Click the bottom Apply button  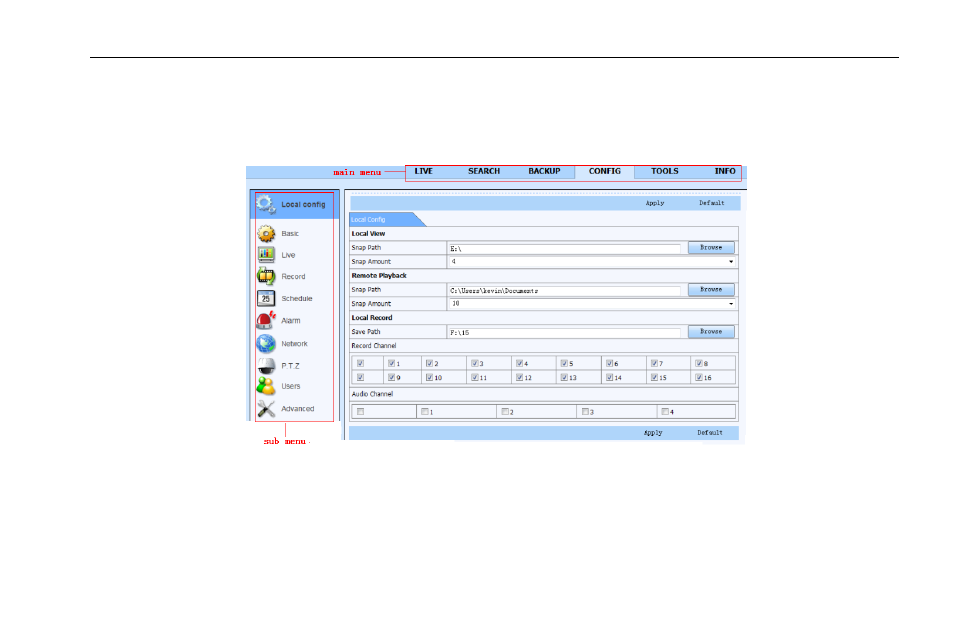(653, 433)
